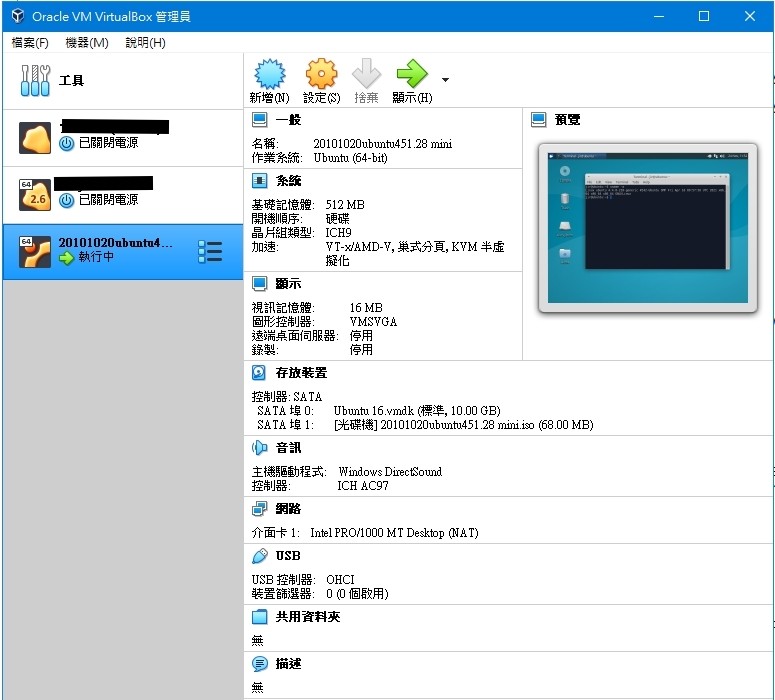Image resolution: width=775 pixels, height=700 pixels.
Task: Minimize the VirtualBox Manager window
Action: point(659,16)
